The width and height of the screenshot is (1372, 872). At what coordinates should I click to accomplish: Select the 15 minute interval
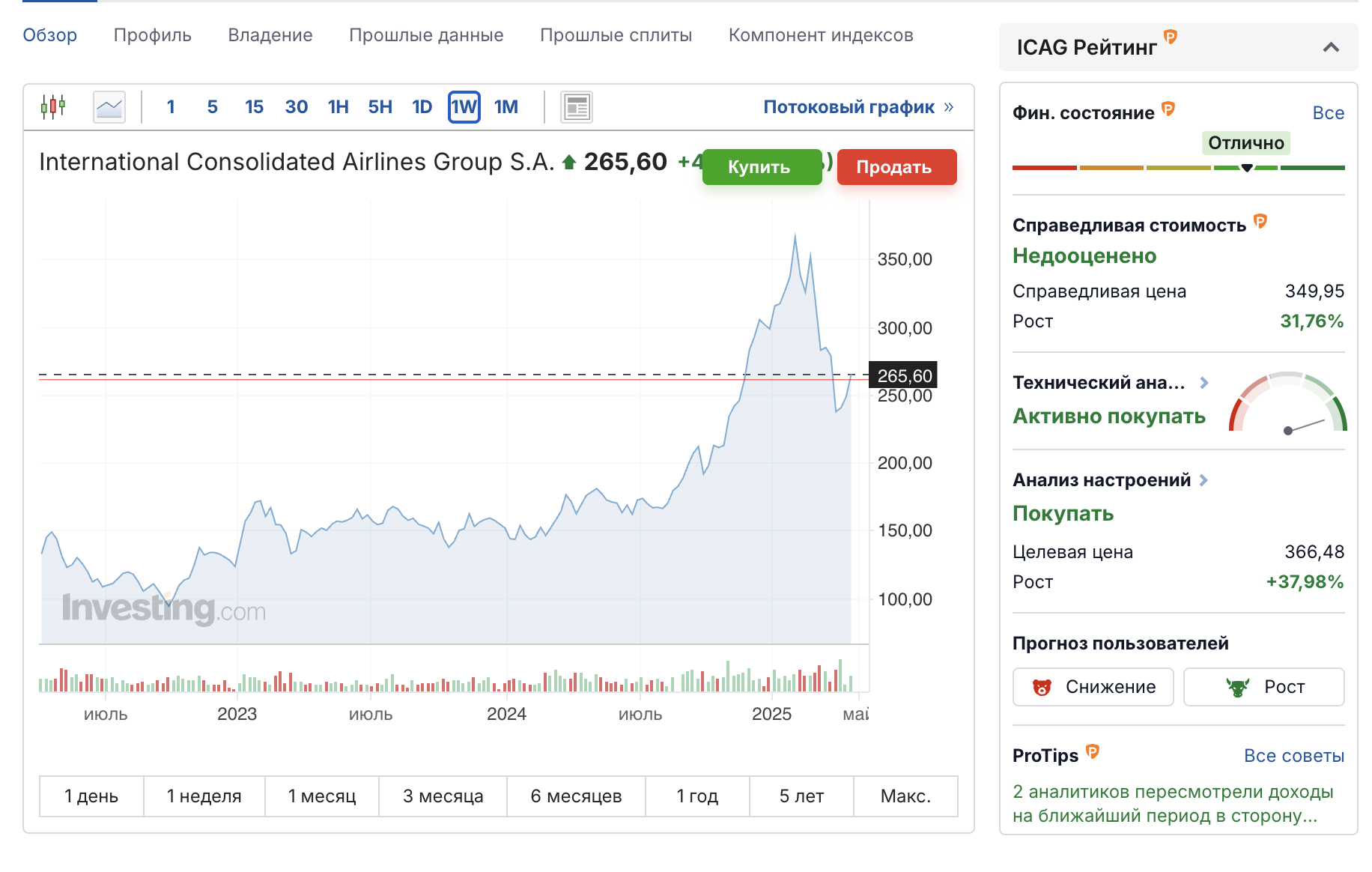pos(255,107)
